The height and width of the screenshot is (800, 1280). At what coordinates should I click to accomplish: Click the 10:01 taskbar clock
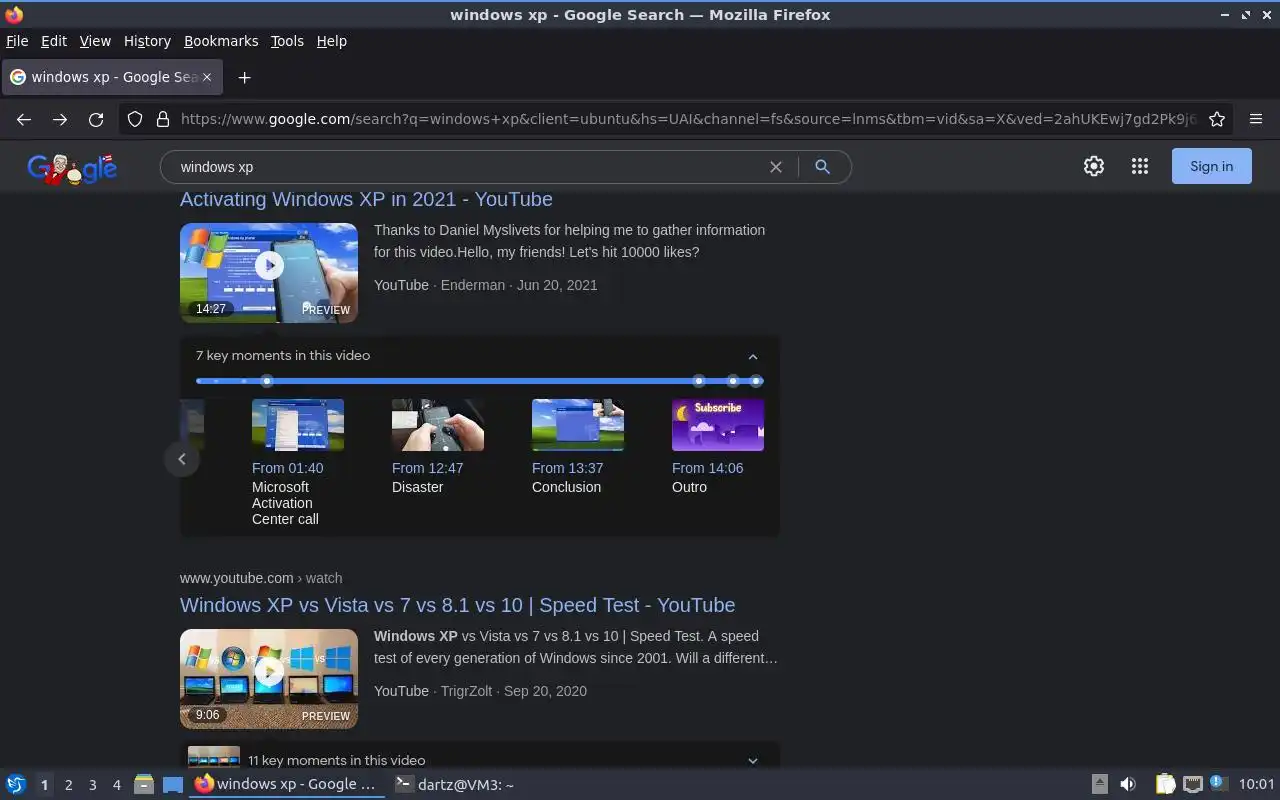tap(1256, 785)
